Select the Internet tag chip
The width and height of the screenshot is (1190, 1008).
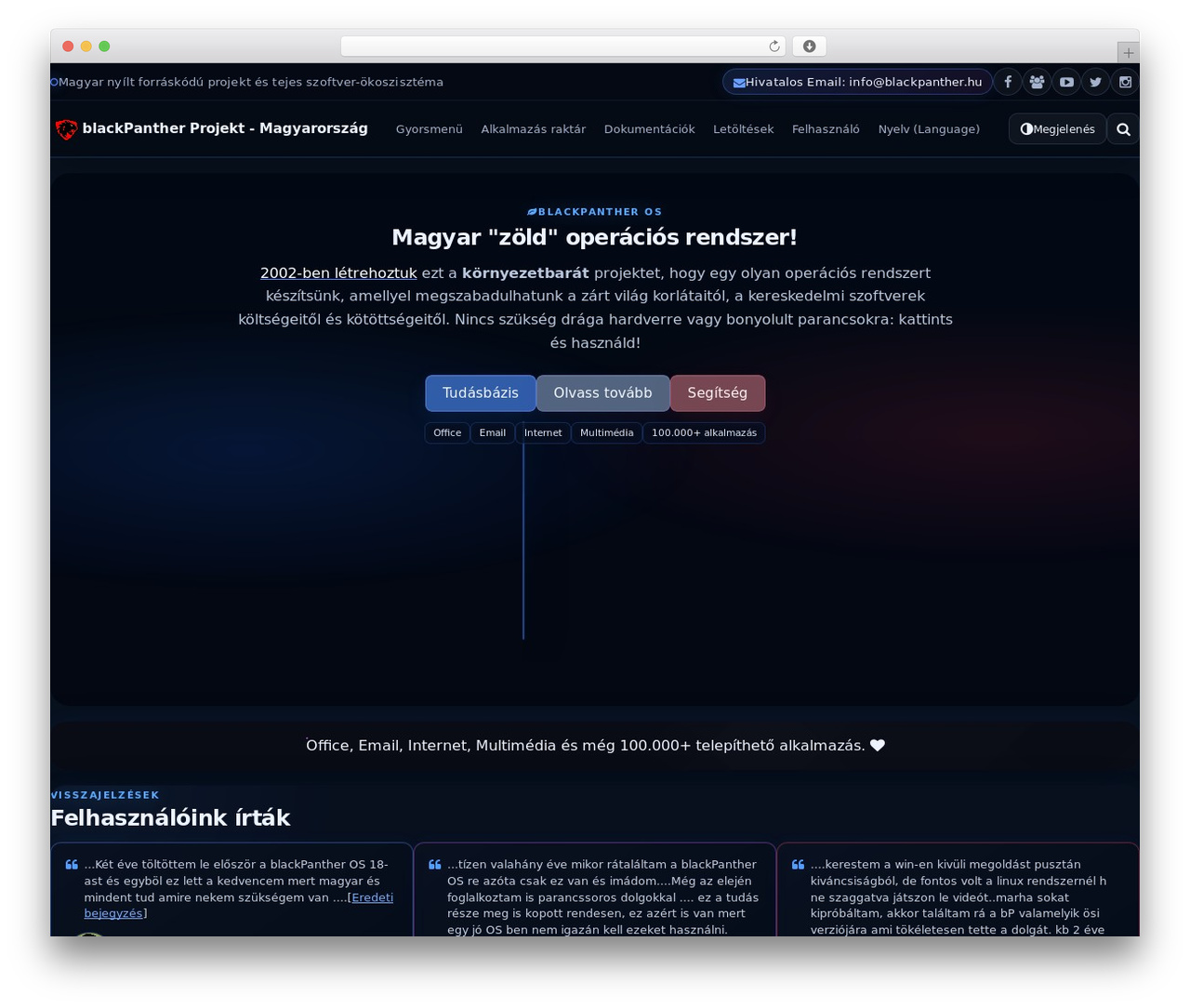point(543,433)
